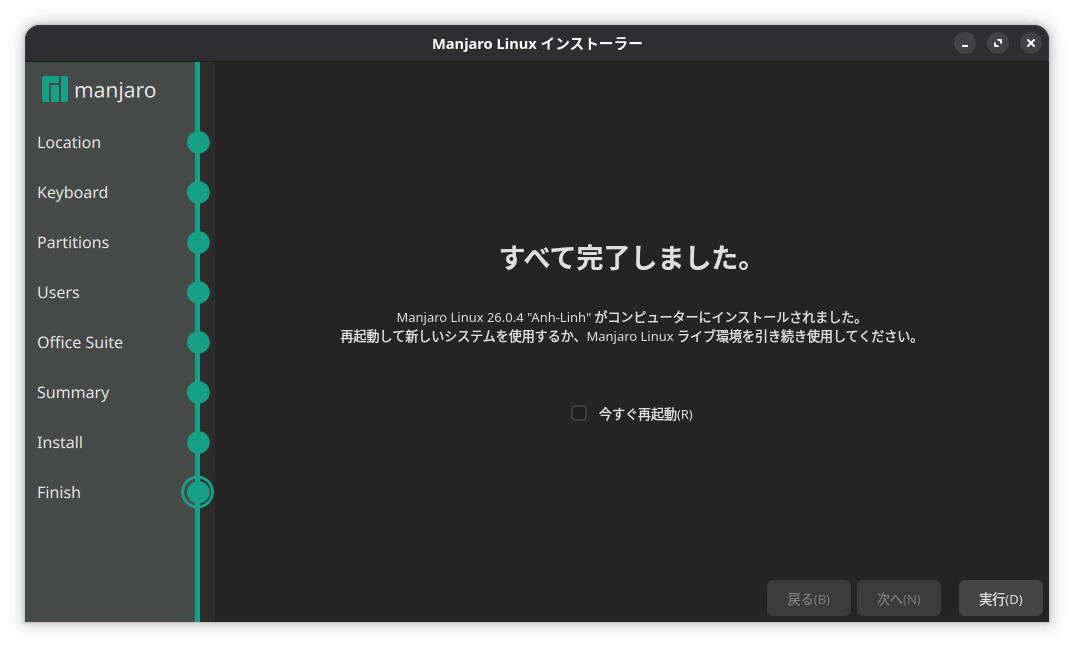Image resolution: width=1074 pixels, height=647 pixels.
Task: Click the progress dot beside Keyboard
Action: tap(198, 192)
